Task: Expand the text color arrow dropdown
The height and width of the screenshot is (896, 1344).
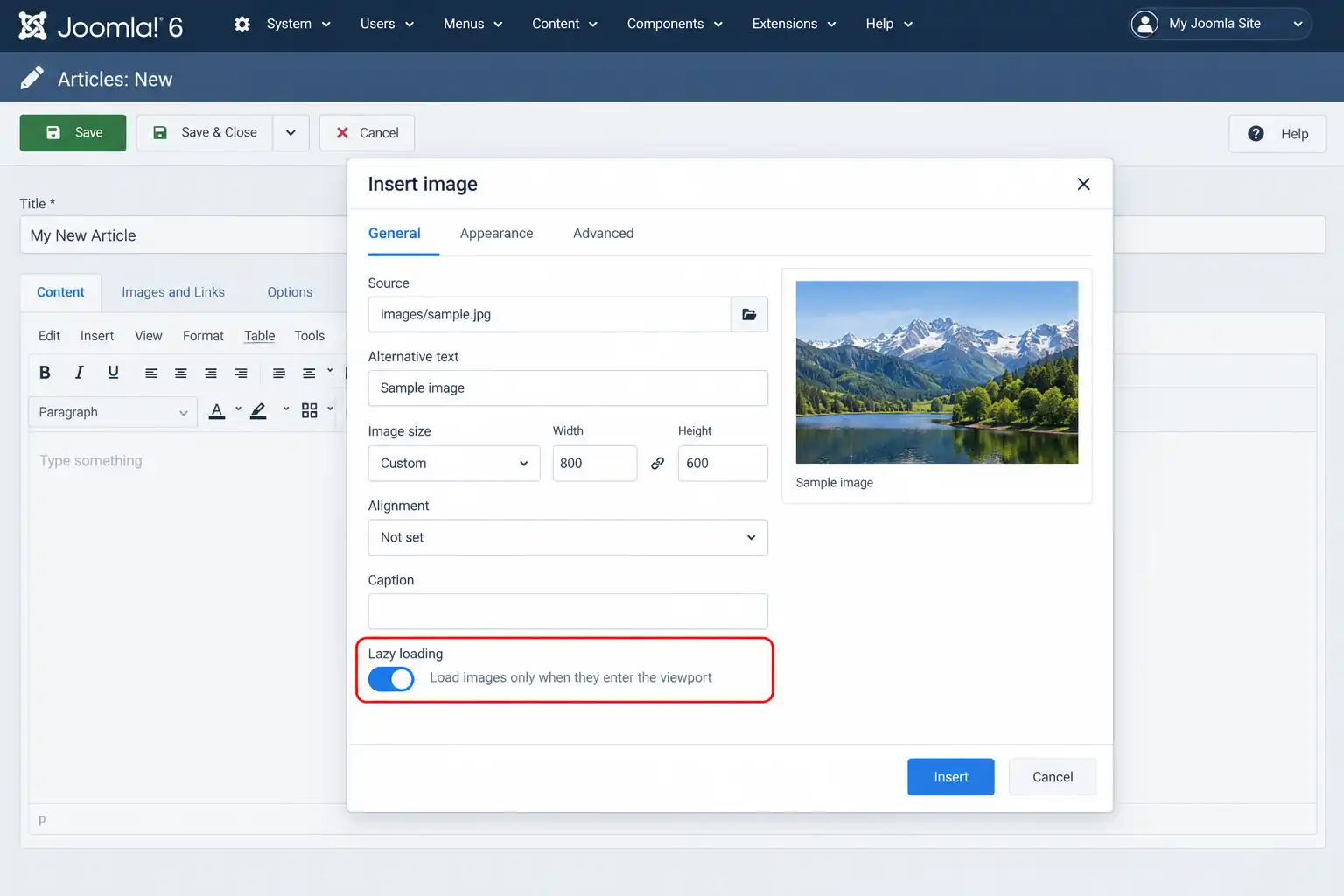Action: (238, 409)
